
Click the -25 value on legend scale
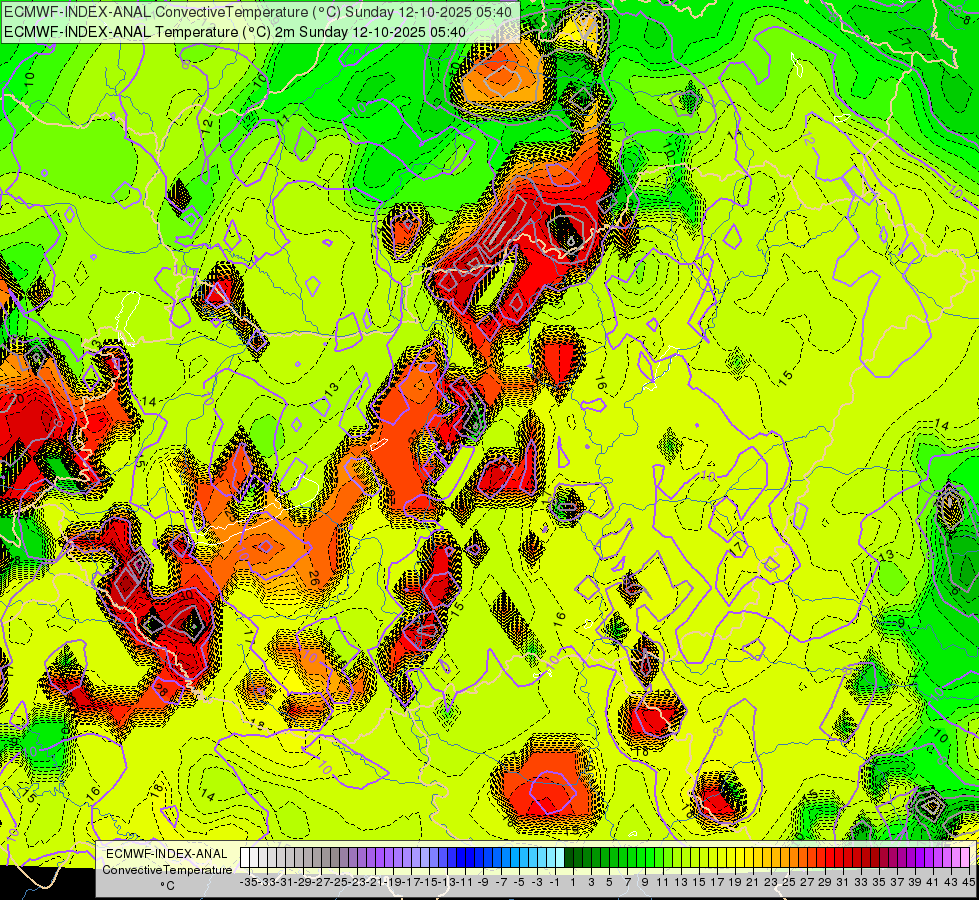pos(339,883)
